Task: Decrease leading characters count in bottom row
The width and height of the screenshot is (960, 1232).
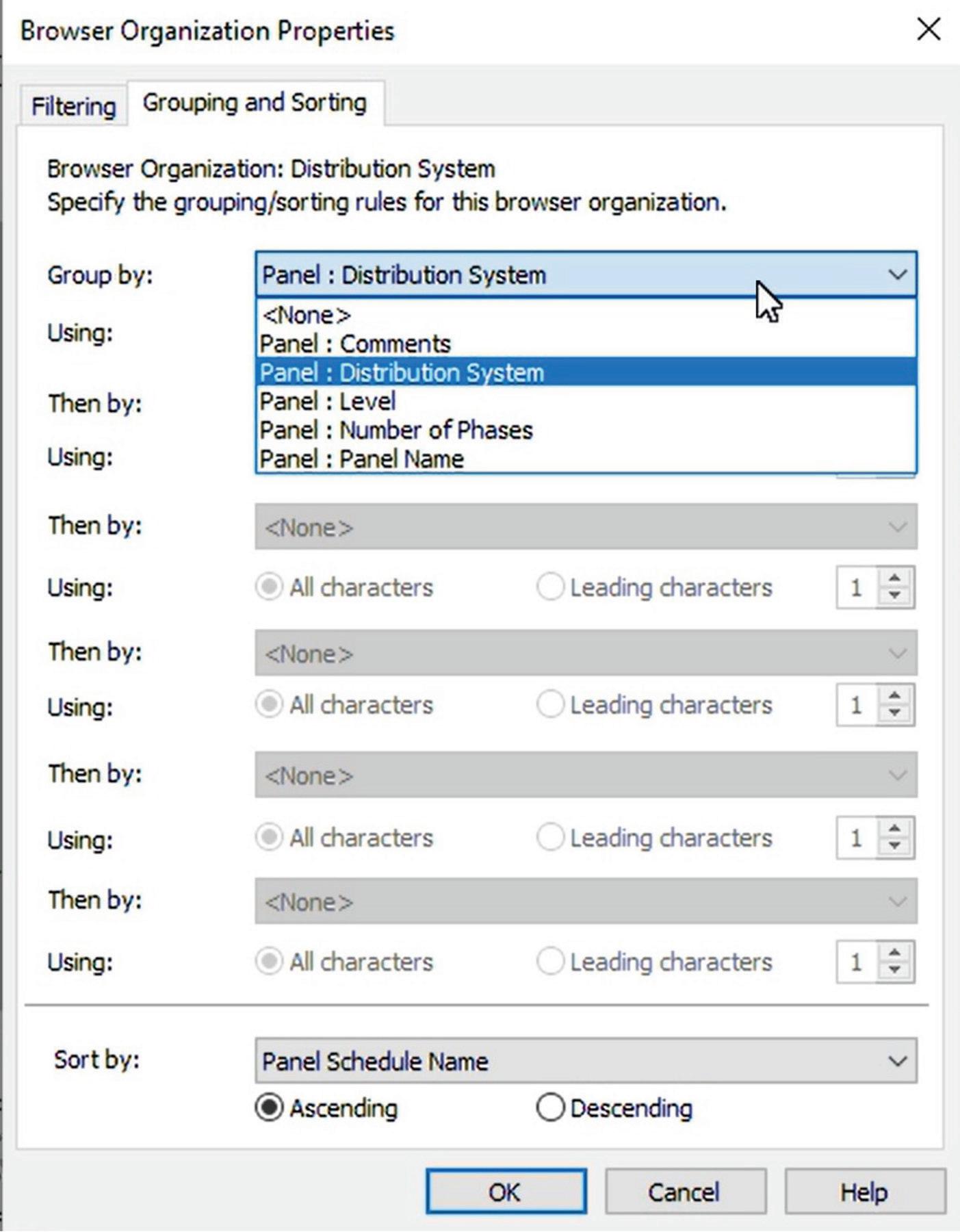Action: 894,971
